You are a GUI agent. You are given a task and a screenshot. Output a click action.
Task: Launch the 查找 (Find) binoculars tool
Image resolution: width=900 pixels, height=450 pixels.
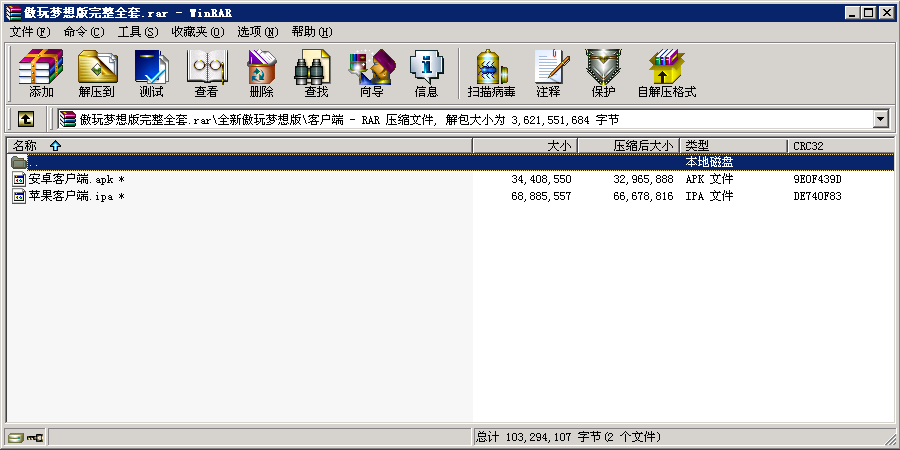coord(316,73)
